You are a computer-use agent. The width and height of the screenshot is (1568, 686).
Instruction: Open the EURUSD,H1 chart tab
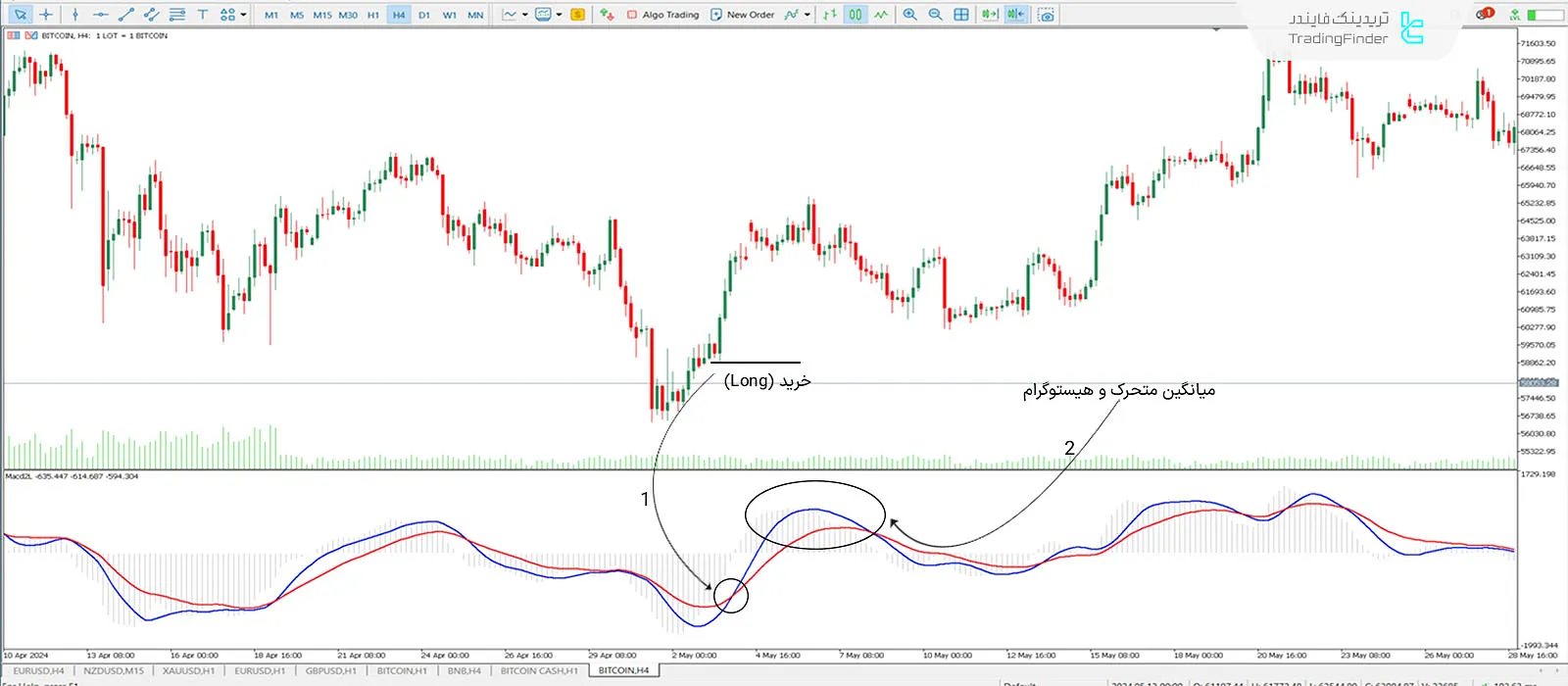[x=260, y=671]
